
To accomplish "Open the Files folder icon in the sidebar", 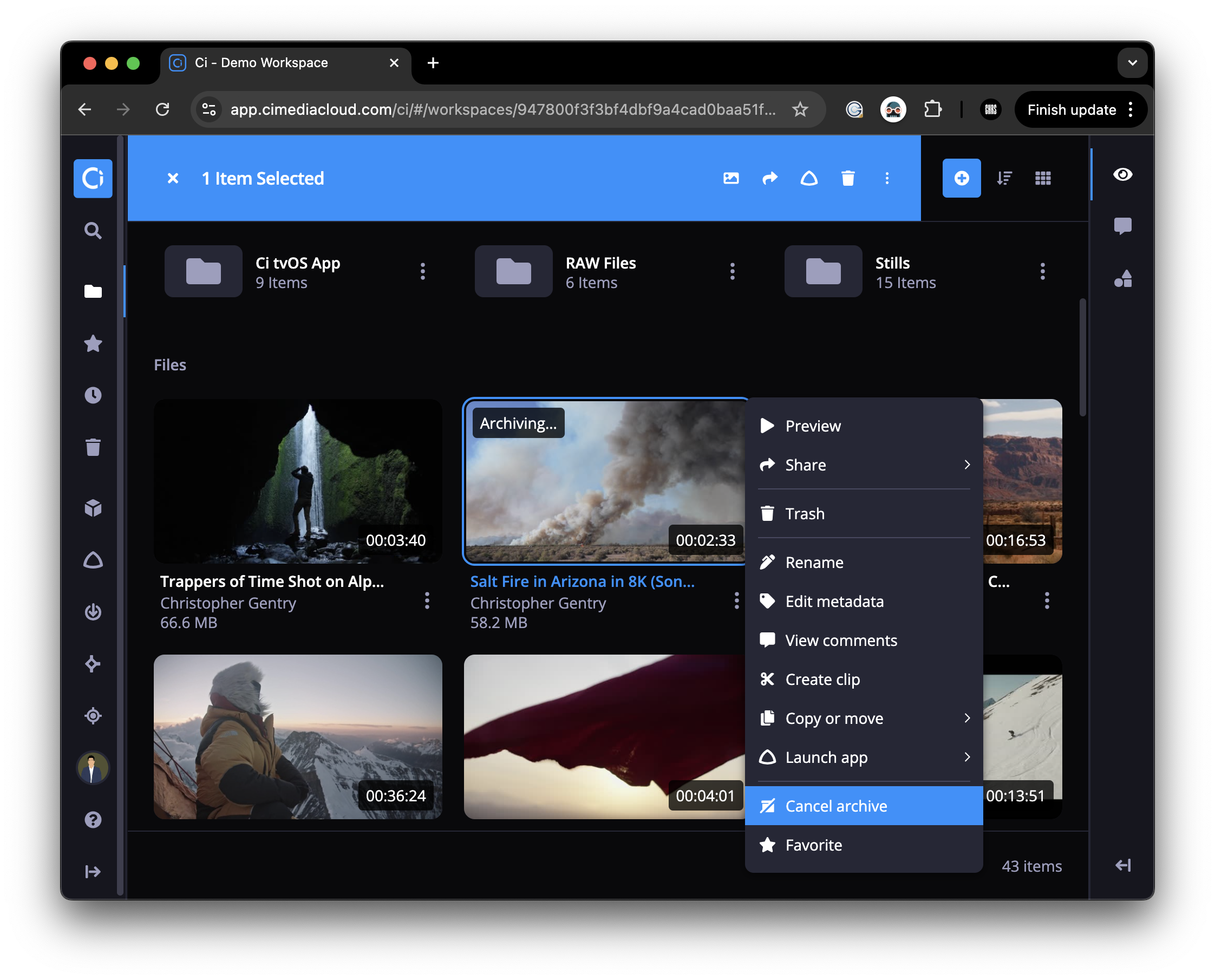I will [93, 291].
